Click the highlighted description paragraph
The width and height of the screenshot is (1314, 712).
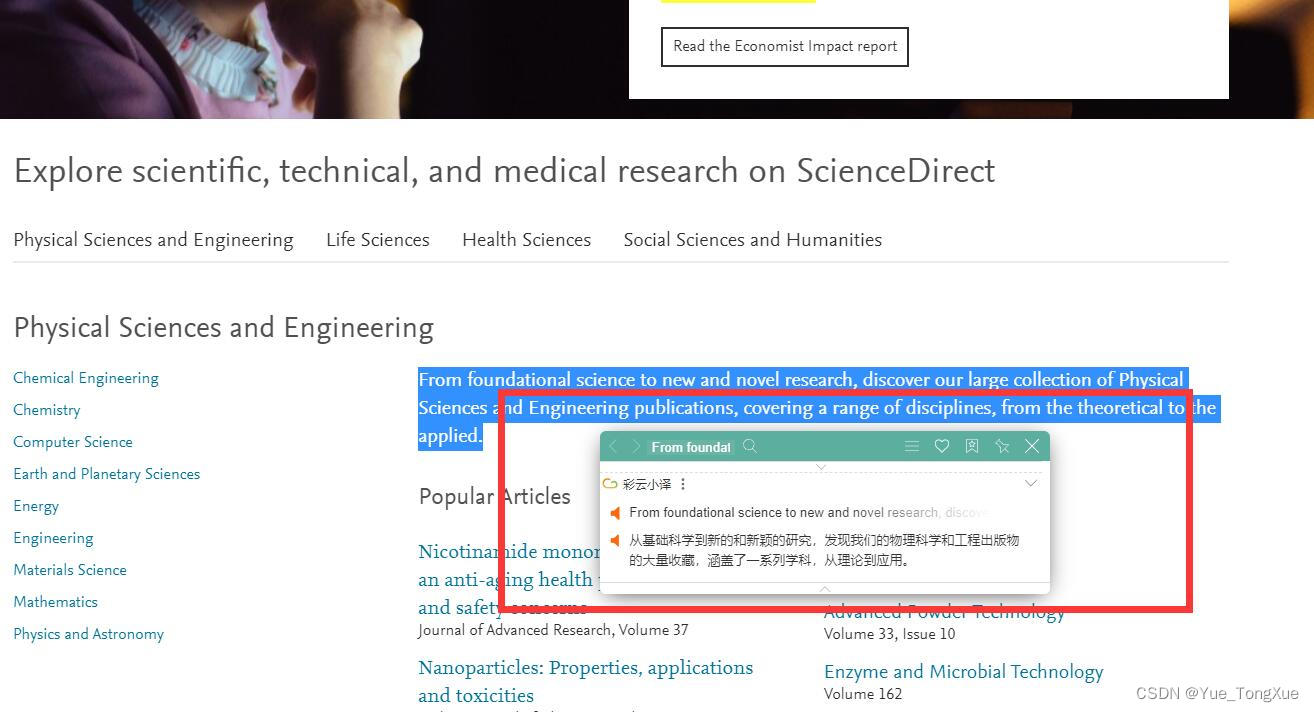817,408
